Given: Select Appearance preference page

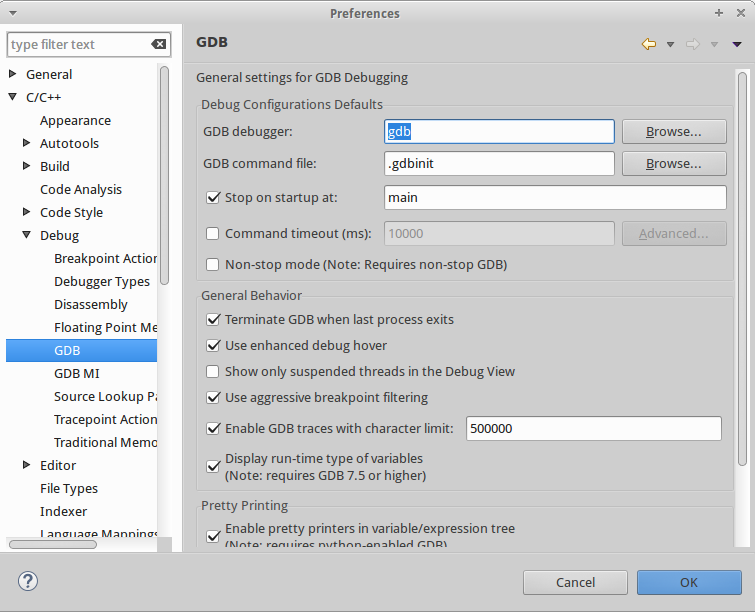Looking at the screenshot, I should coord(75,120).
